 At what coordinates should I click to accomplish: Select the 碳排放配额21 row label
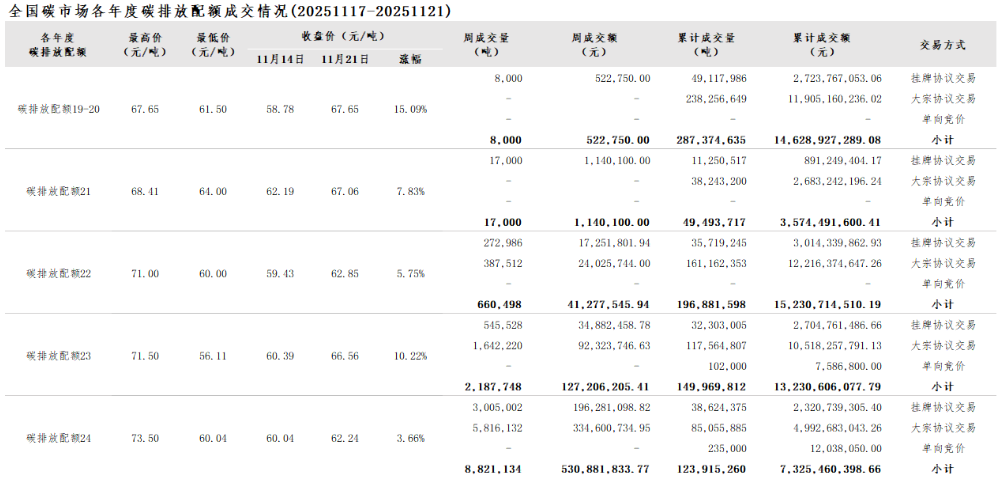(59, 191)
